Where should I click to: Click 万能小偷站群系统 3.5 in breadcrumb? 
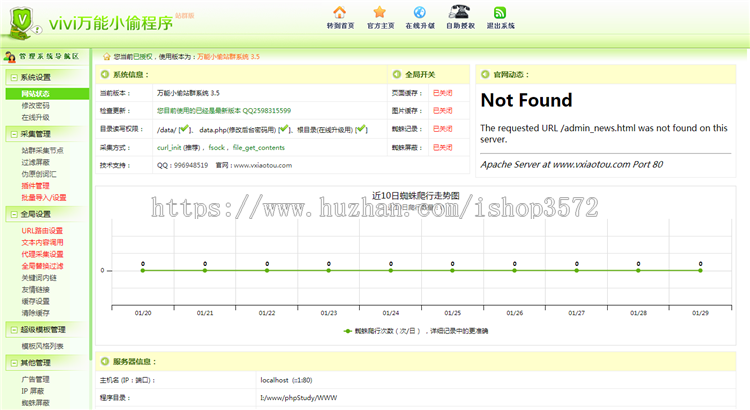[228, 56]
